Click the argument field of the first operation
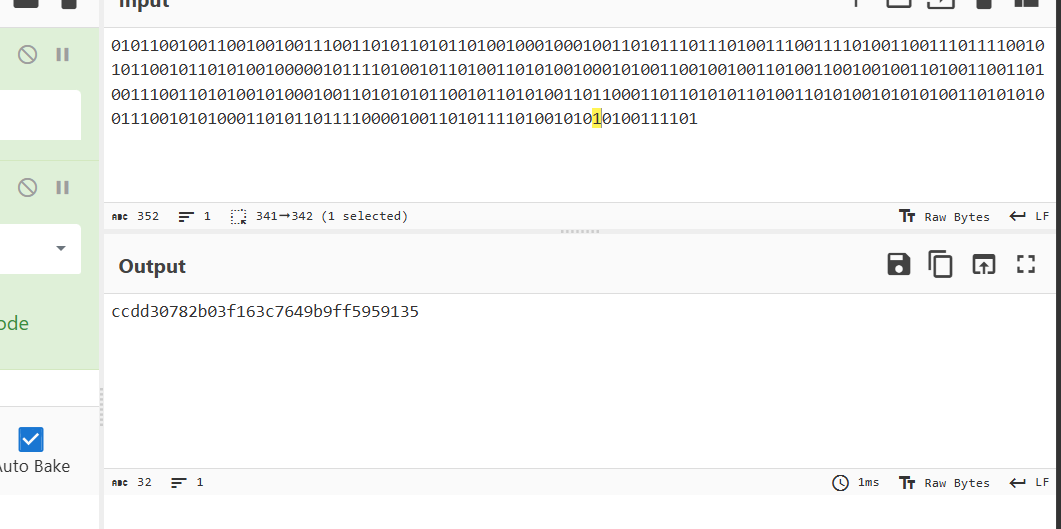Screen dimensions: 1061x529 click(x=41, y=117)
